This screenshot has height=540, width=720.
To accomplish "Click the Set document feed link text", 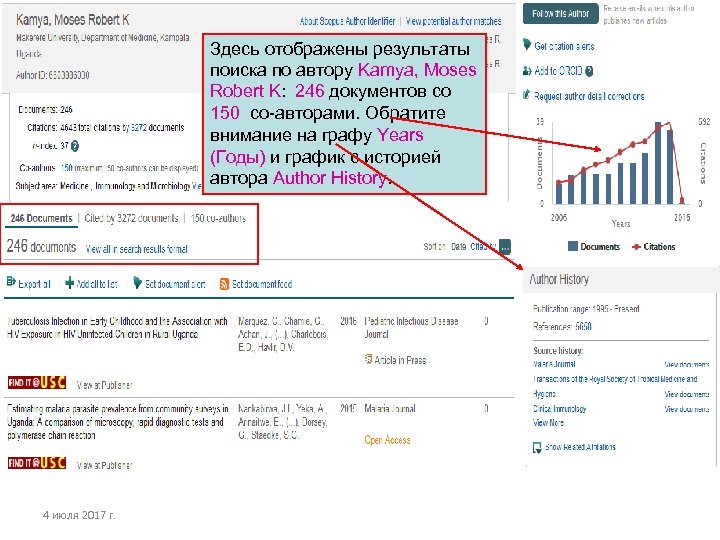I will 262,284.
